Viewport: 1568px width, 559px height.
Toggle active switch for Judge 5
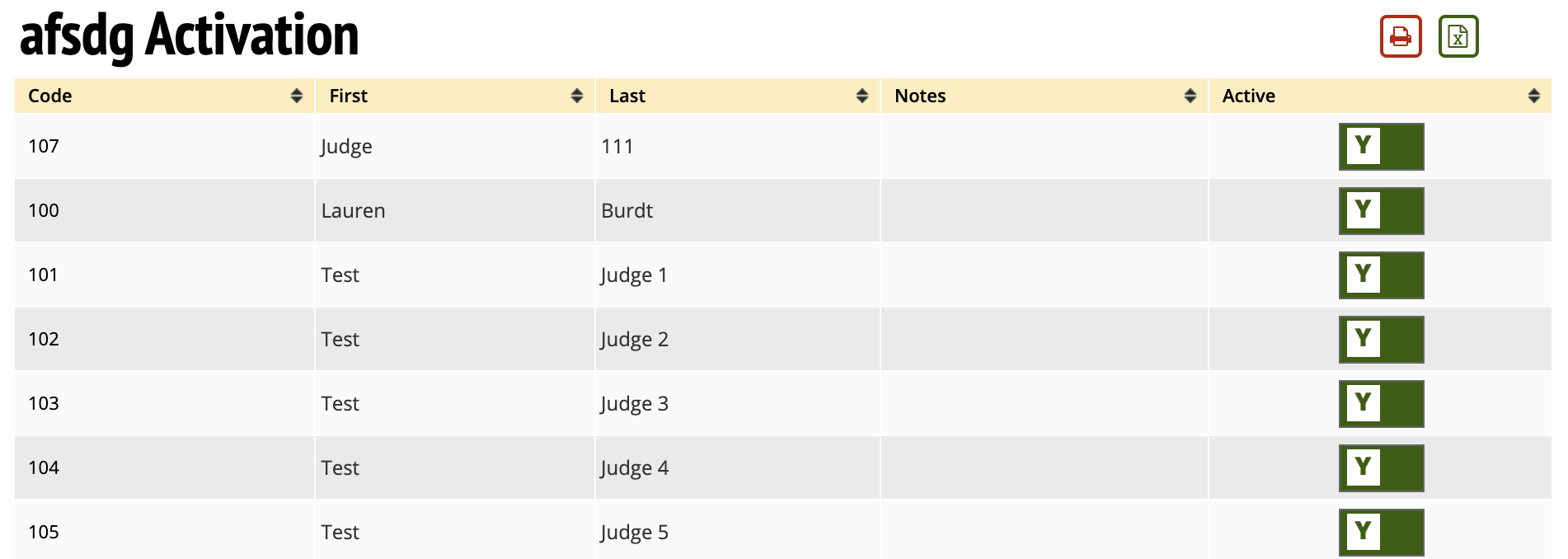click(1381, 533)
